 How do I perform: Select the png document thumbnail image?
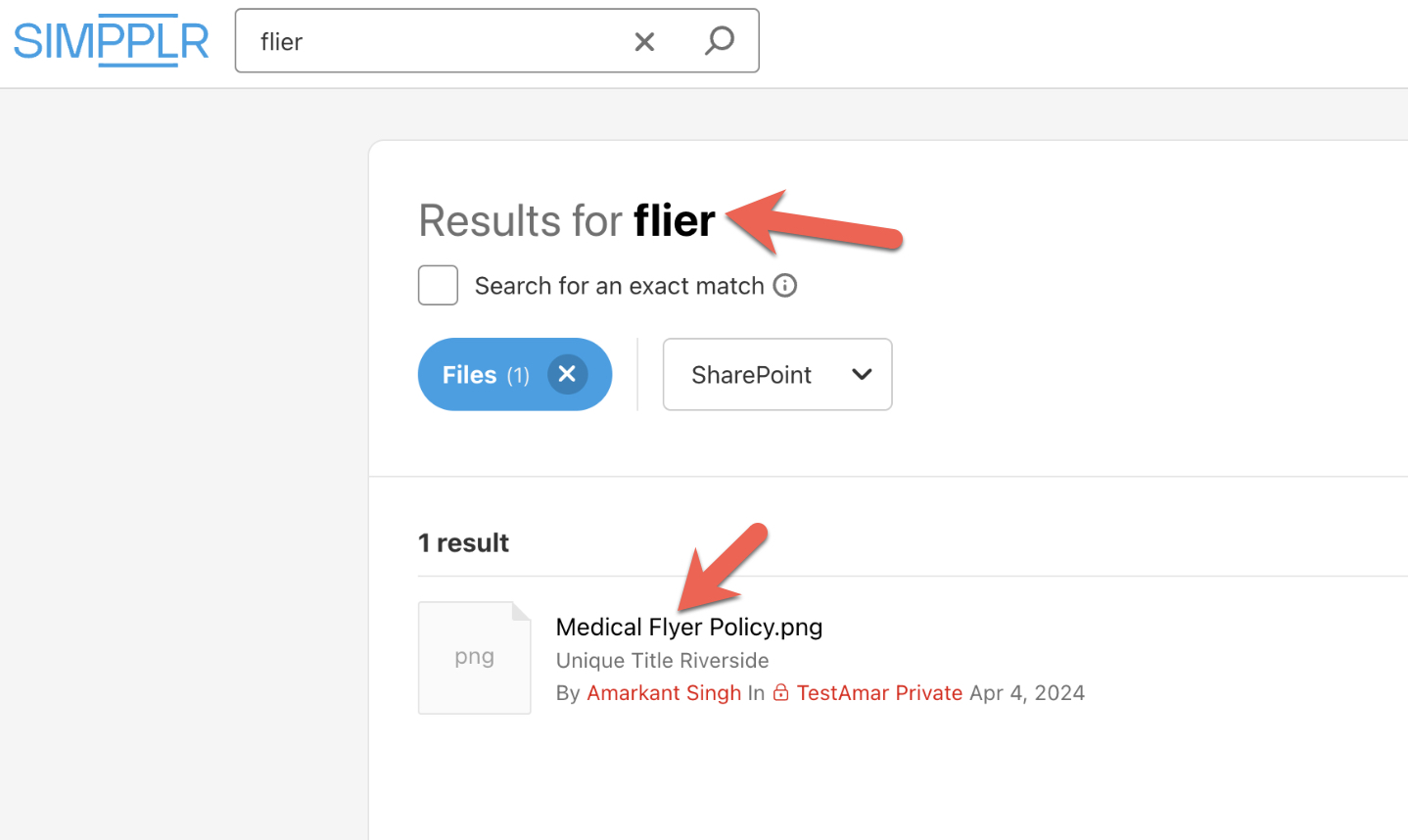tap(474, 657)
